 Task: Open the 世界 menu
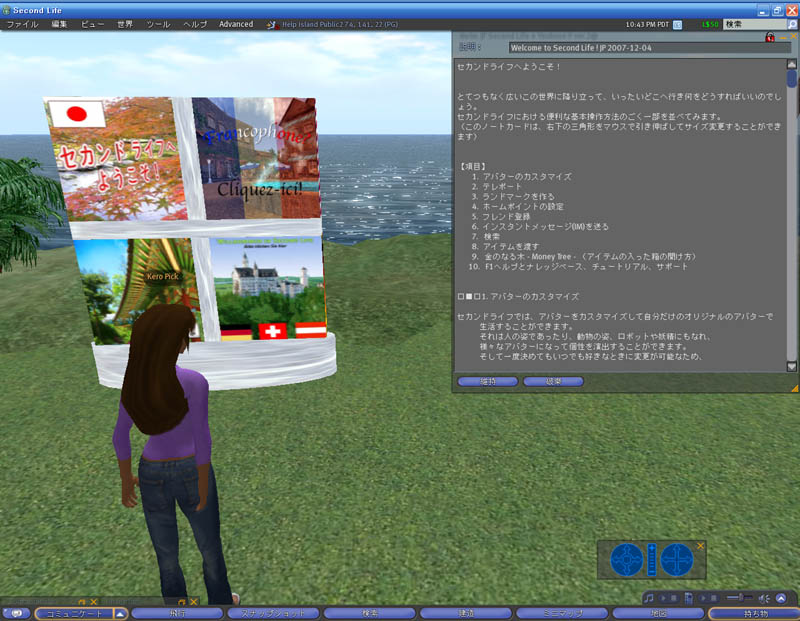pyautogui.click(x=125, y=24)
